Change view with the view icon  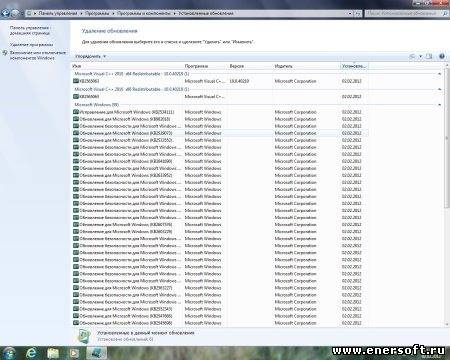tap(412, 56)
